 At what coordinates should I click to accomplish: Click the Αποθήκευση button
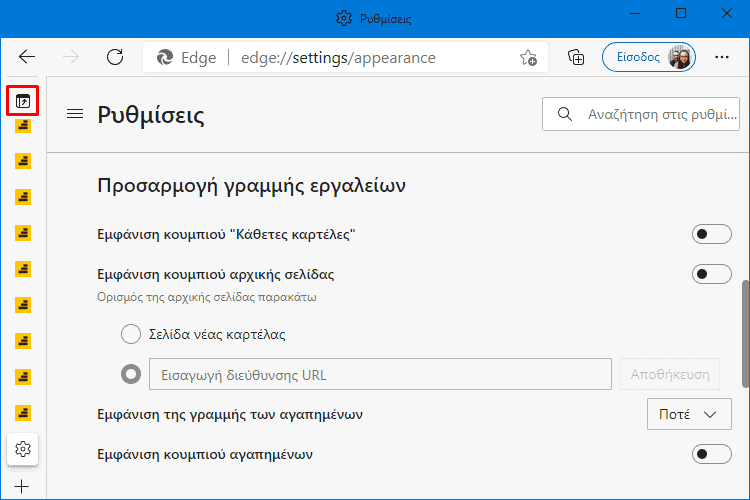pos(670,374)
